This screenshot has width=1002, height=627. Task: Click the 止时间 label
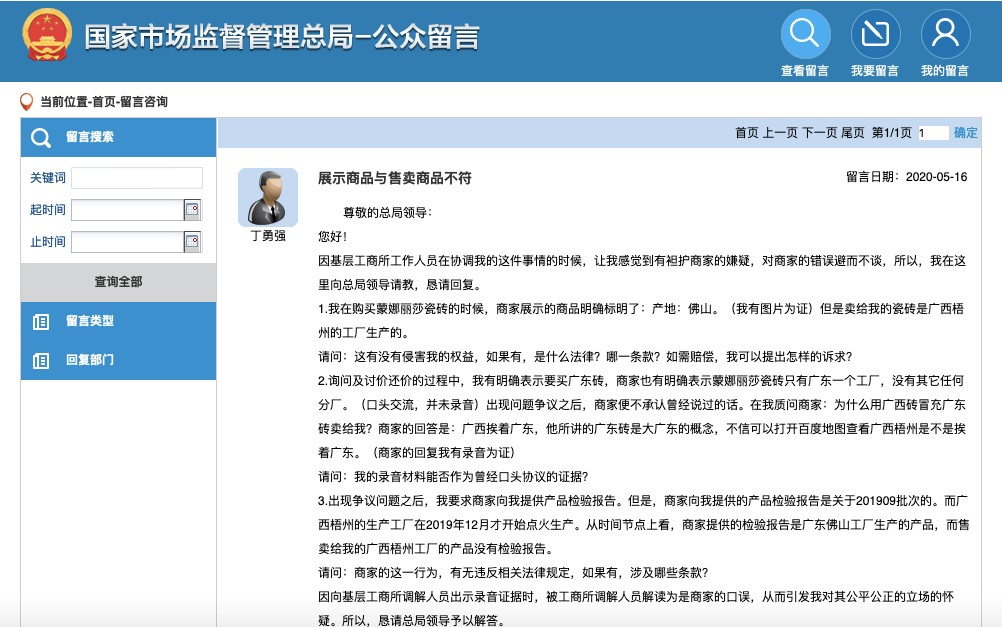(x=48, y=242)
